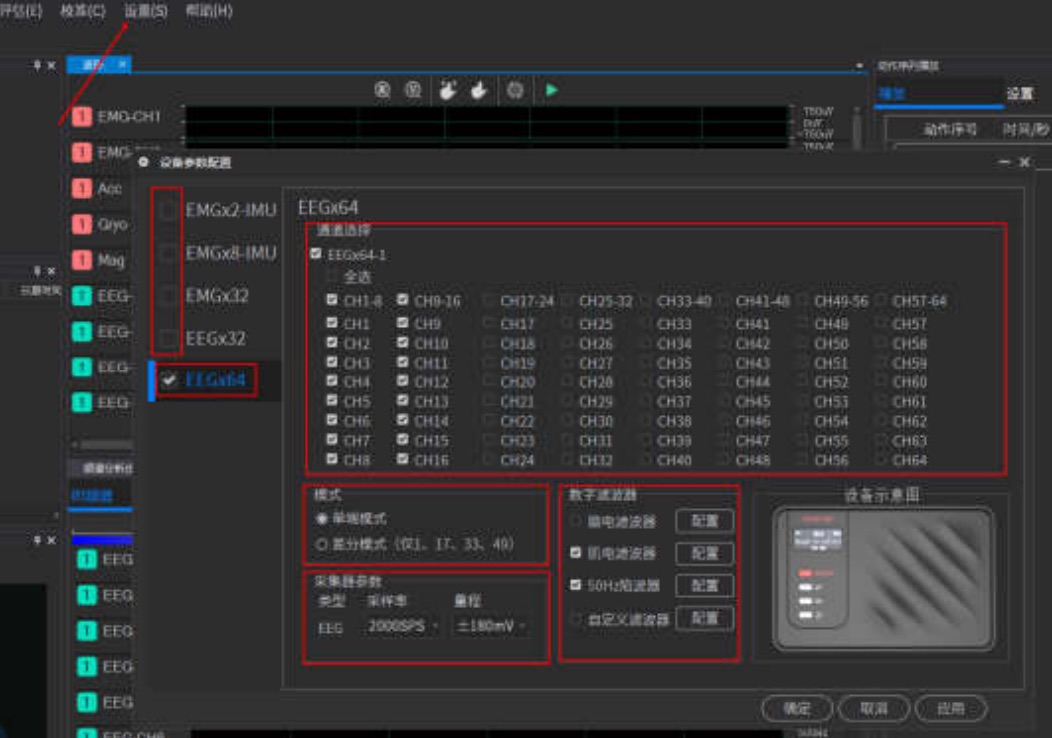Uncheck channel CH1
The image size is (1052, 738).
(x=332, y=323)
